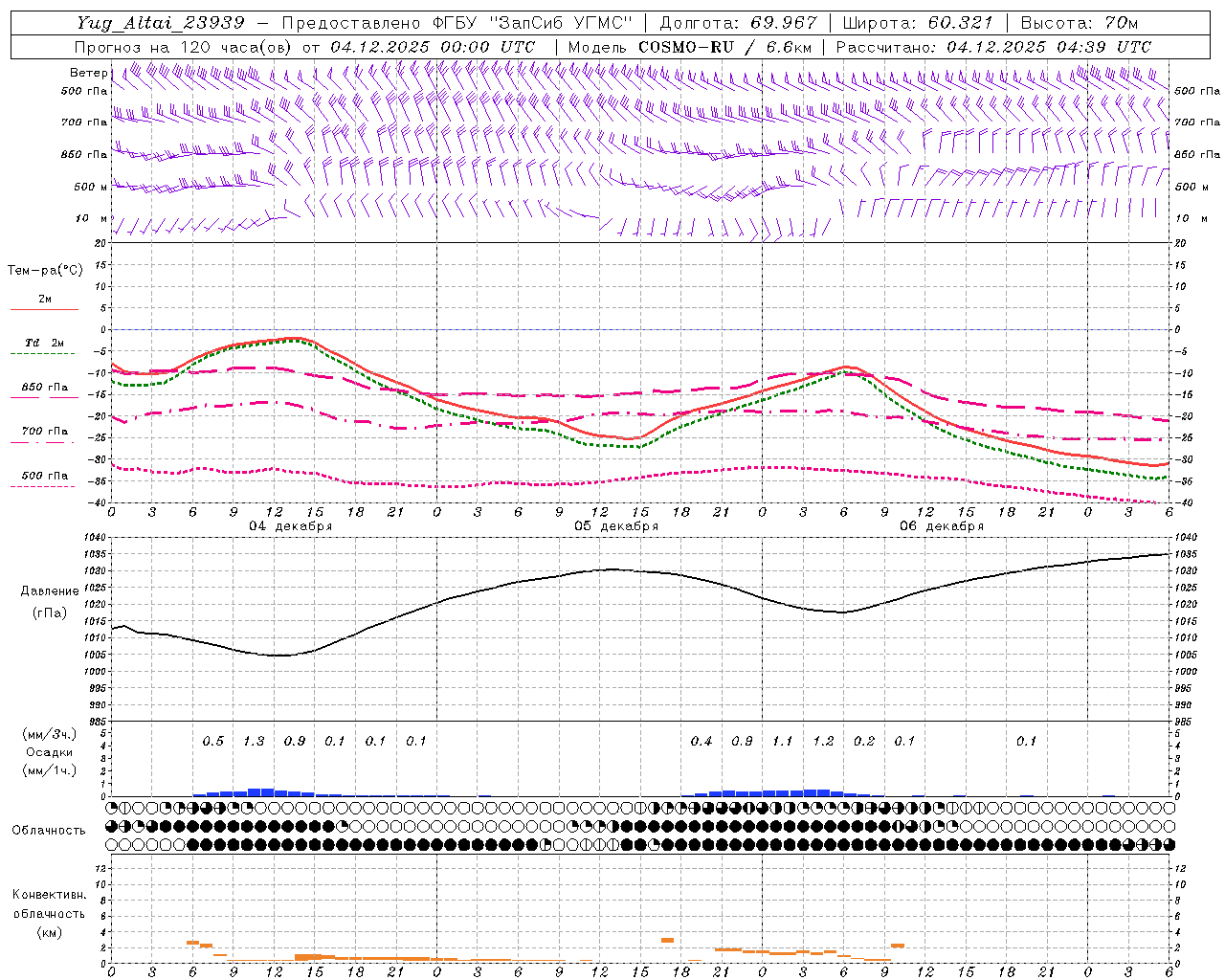The width and height of the screenshot is (1225, 980).
Task: Click the latitude value Широта: 60.321
Action: click(918, 23)
